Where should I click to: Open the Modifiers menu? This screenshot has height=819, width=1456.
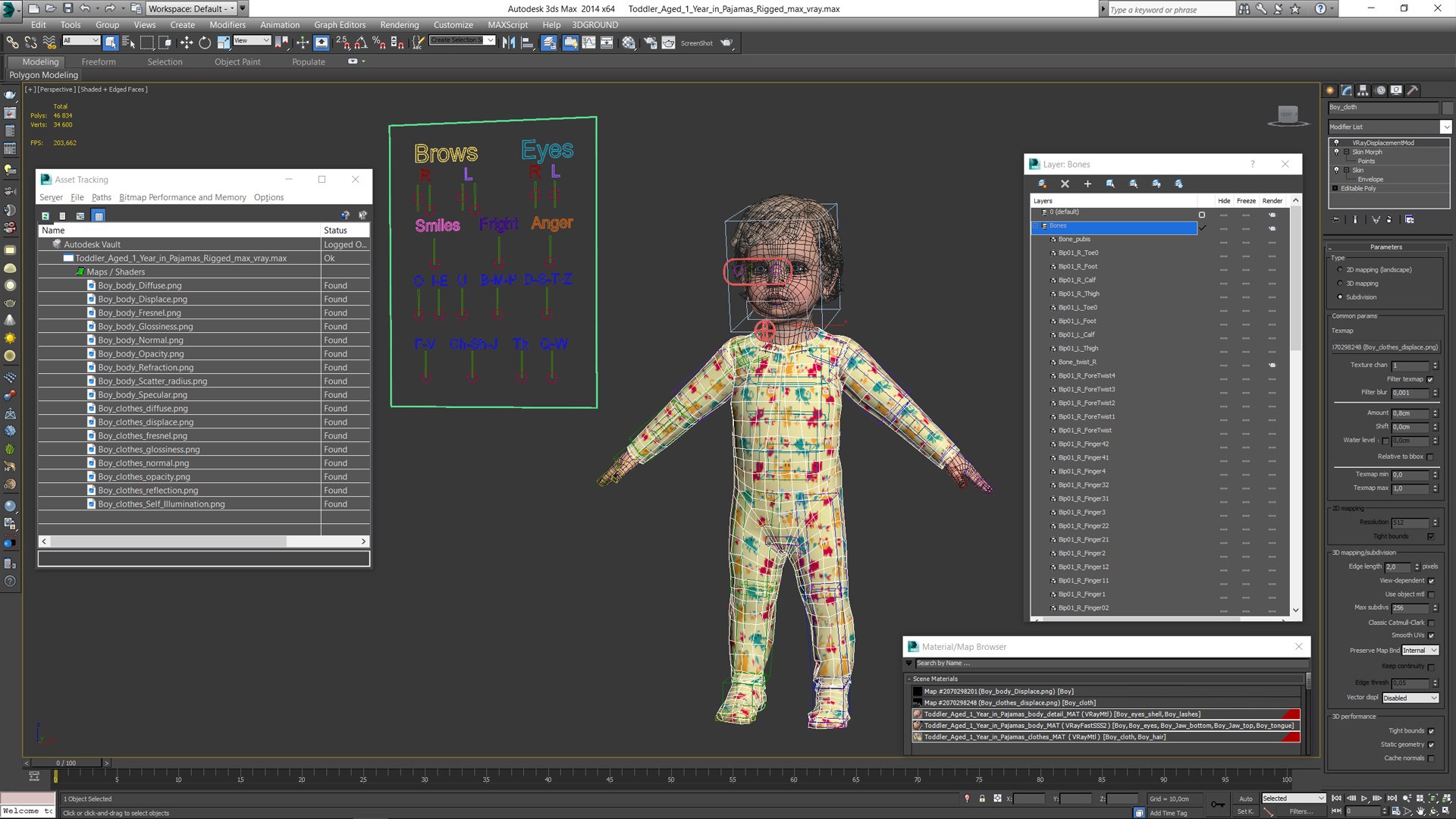tap(227, 24)
